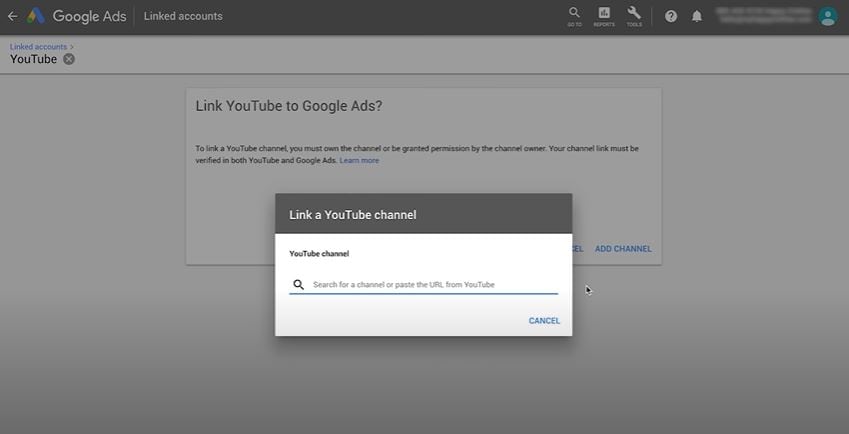Click the search magnifier in the dialog

coord(298,285)
